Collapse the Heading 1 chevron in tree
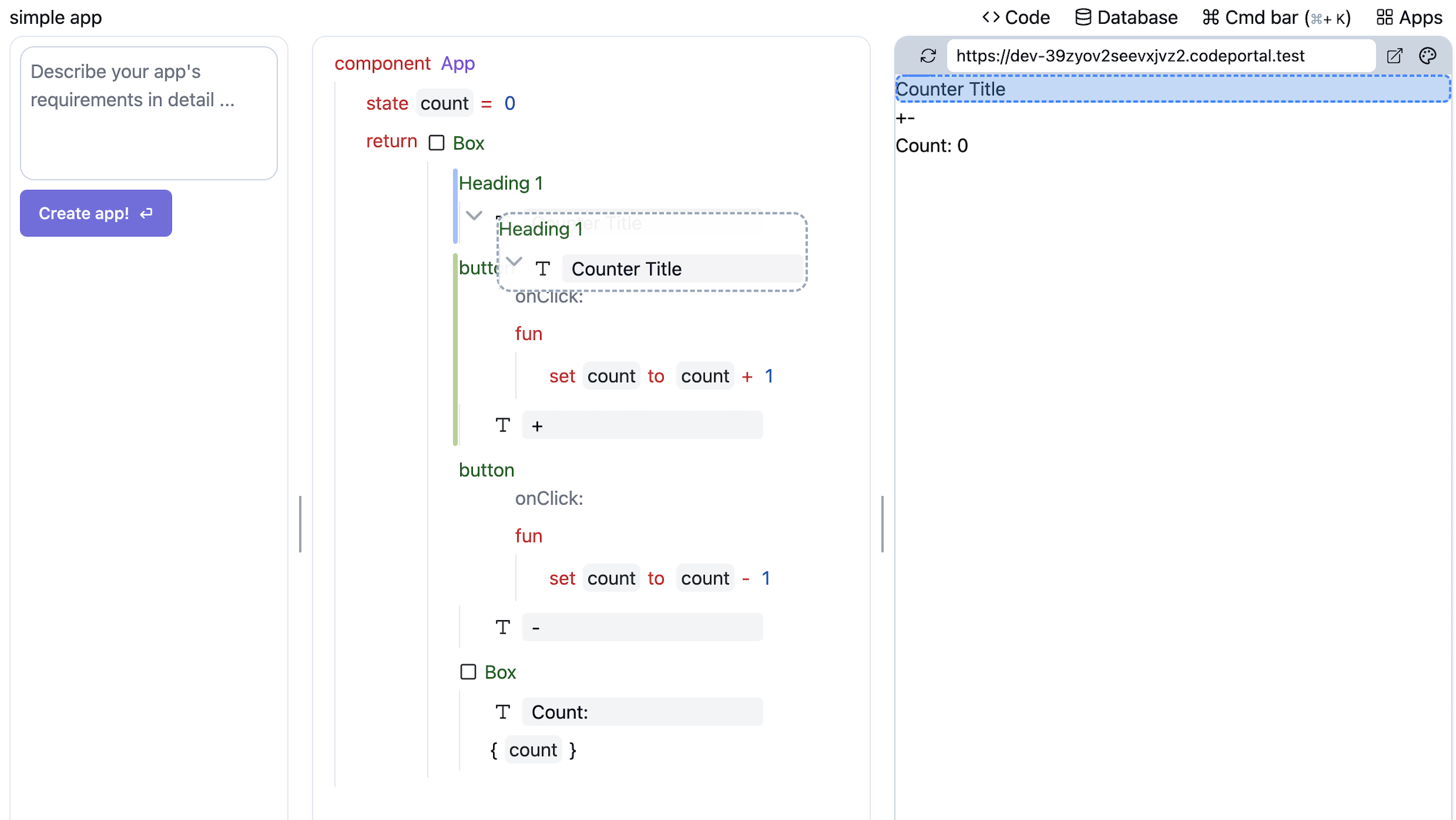Image resolution: width=1456 pixels, height=820 pixels. tap(474, 215)
